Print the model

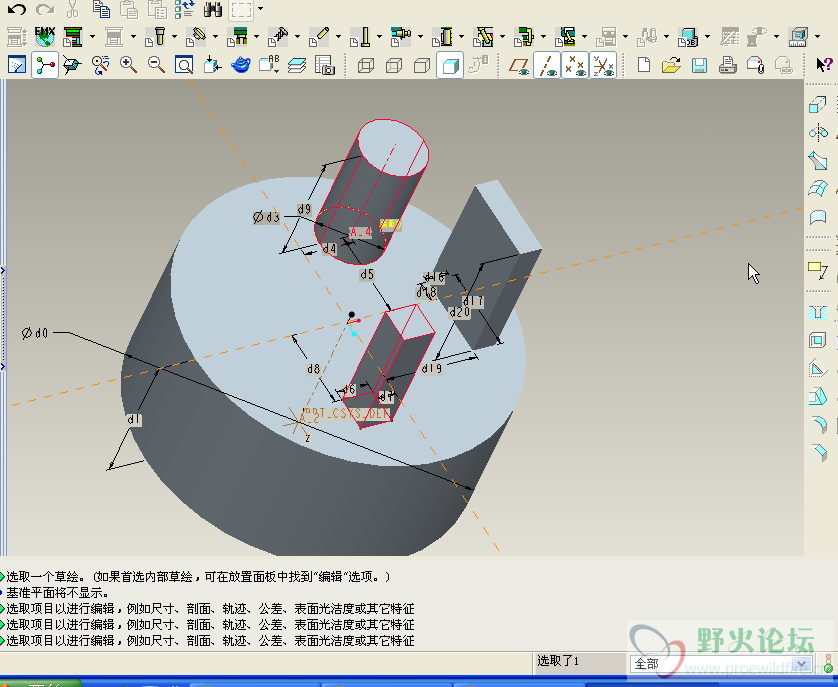coord(727,65)
